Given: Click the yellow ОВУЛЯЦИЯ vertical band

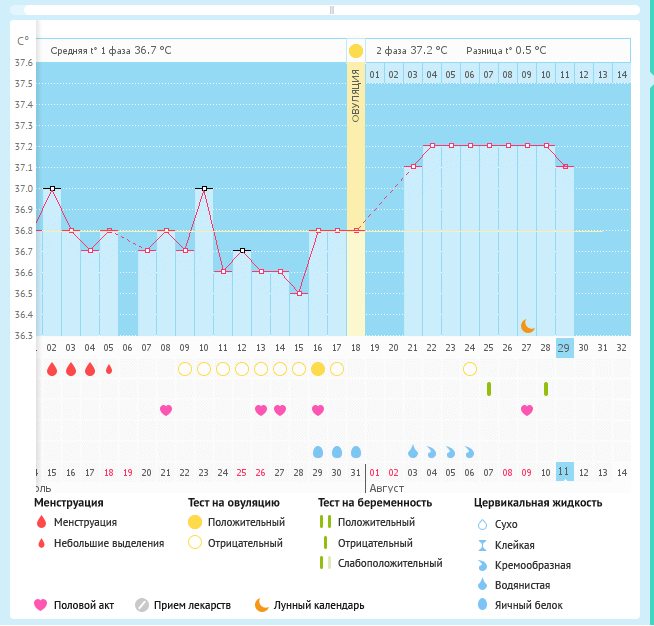Looking at the screenshot, I should pyautogui.click(x=356, y=200).
